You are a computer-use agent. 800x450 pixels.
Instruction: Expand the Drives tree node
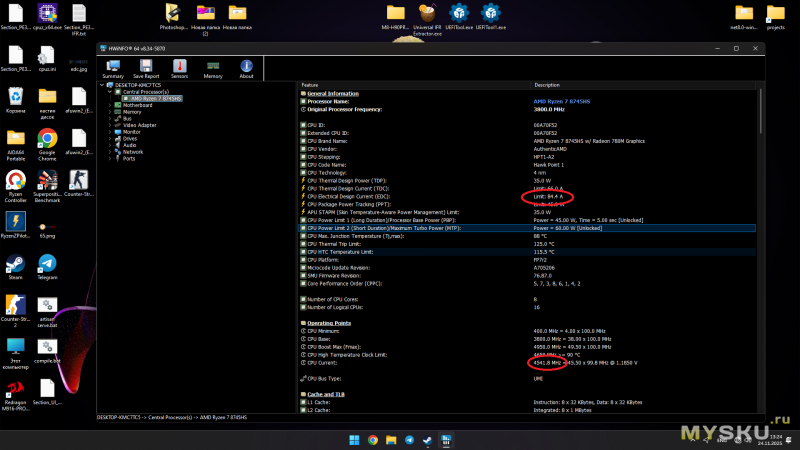click(110, 138)
